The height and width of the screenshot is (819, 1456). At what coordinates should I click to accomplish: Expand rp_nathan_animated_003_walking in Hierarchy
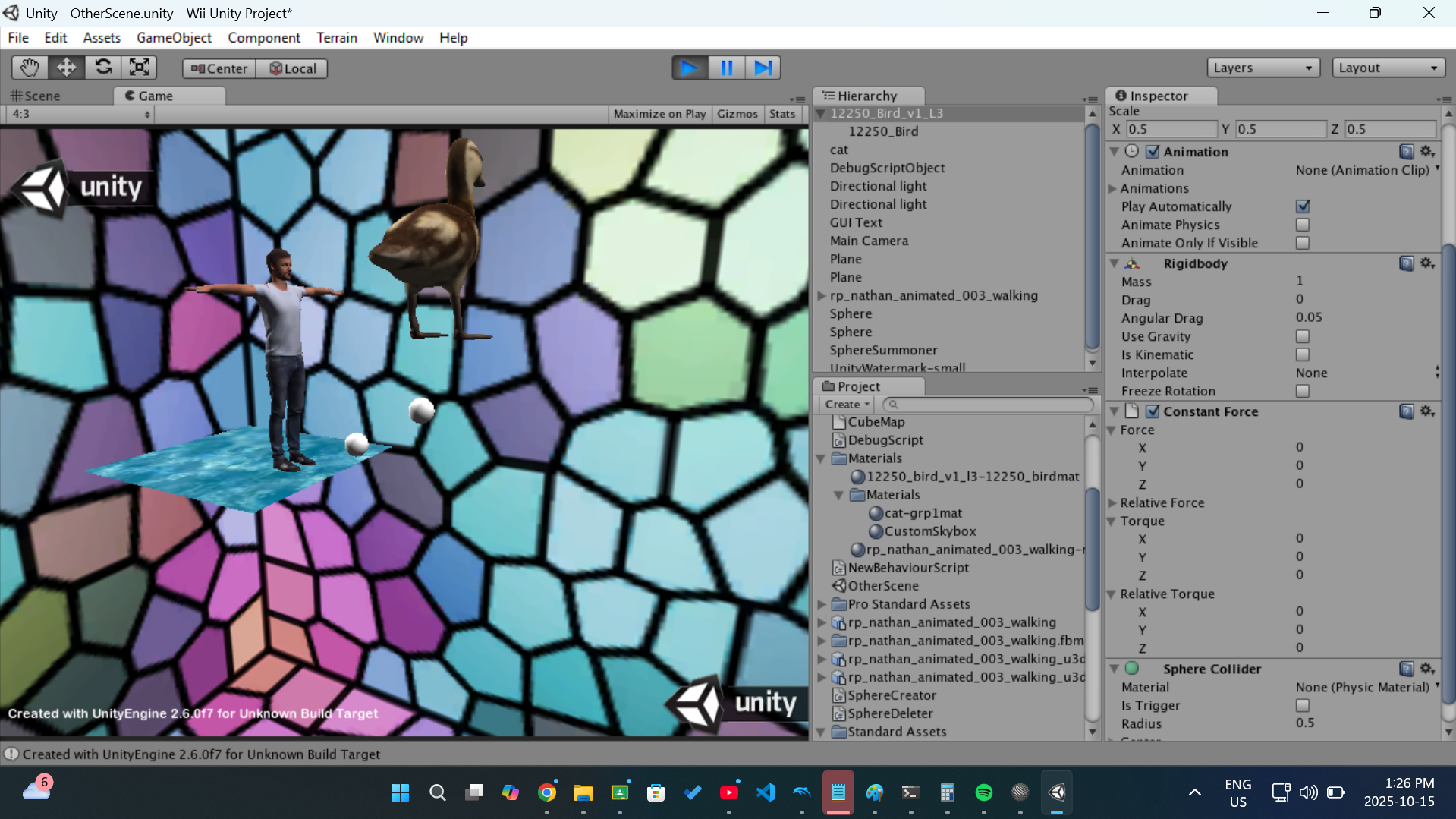point(821,295)
